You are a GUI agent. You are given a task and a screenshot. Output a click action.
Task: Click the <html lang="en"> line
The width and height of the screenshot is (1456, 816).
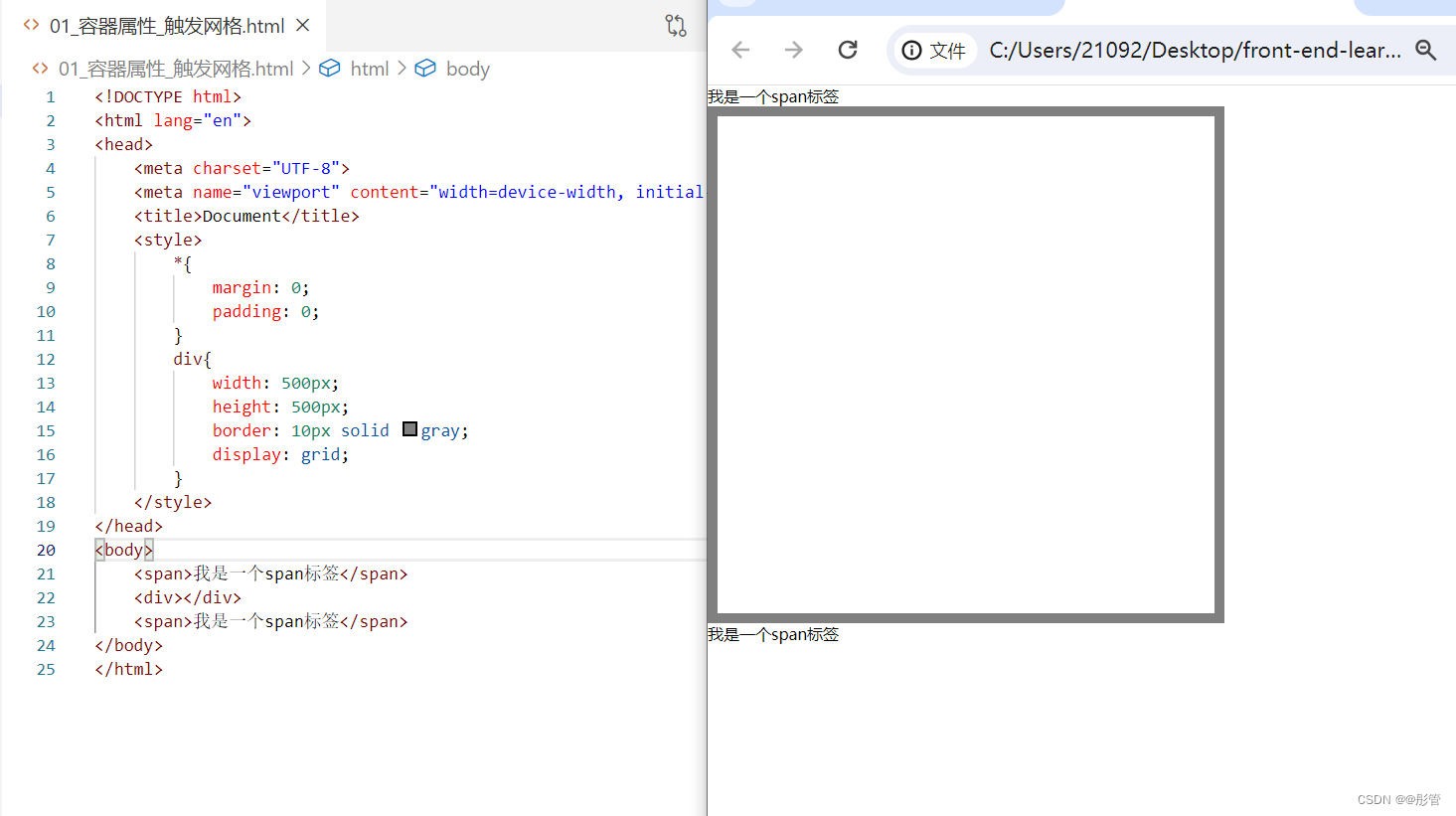pyautogui.click(x=173, y=120)
